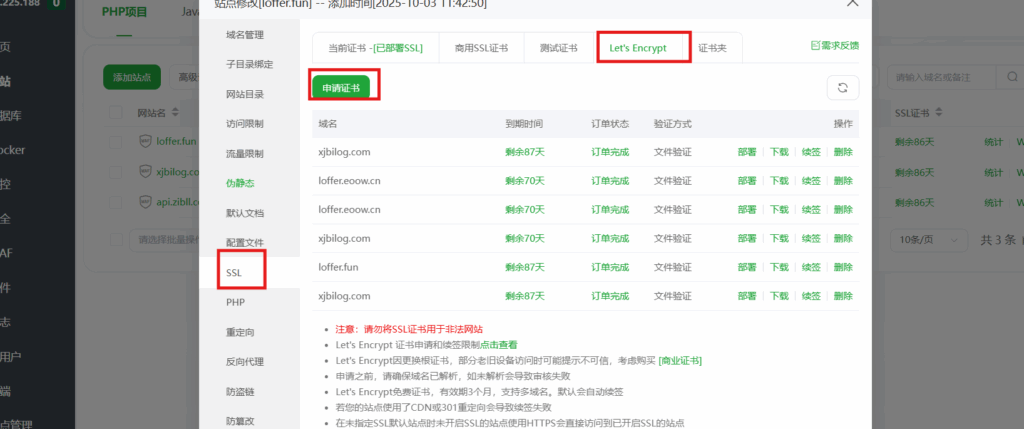Screen dimensions: 1024x429
Task: Click the shield icon beside loffer.fun in sites list
Action: click(146, 141)
